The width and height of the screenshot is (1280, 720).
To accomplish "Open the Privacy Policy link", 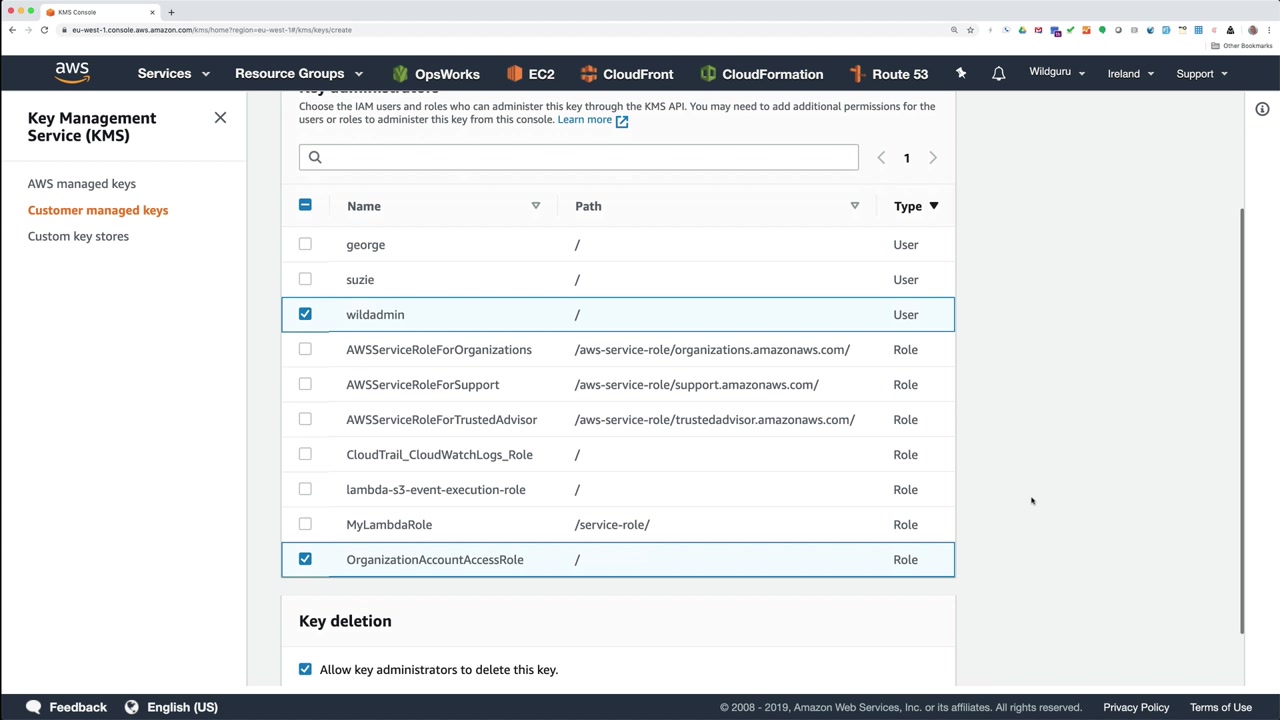I will pos(1136,707).
